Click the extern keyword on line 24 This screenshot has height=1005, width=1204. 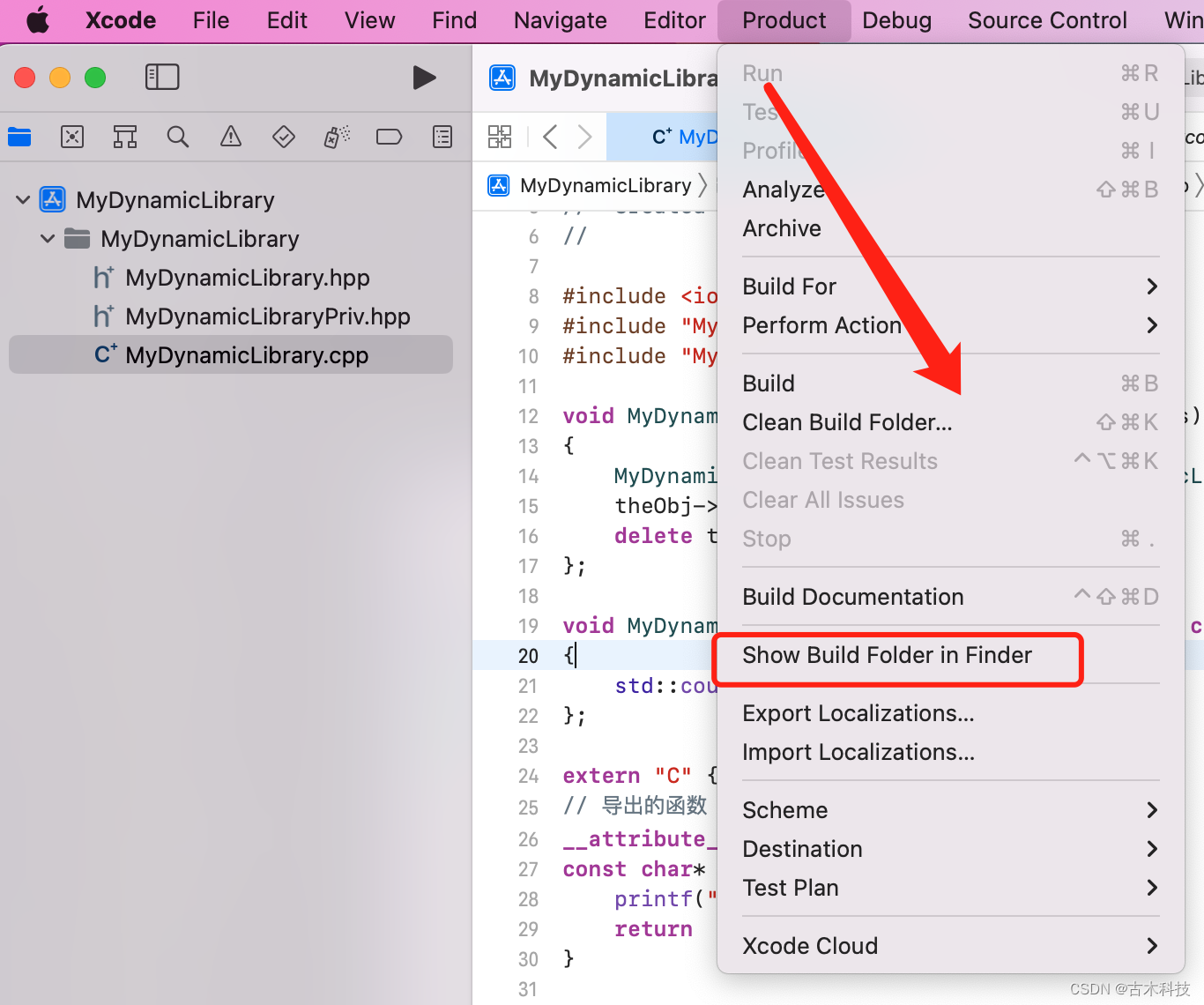601,776
